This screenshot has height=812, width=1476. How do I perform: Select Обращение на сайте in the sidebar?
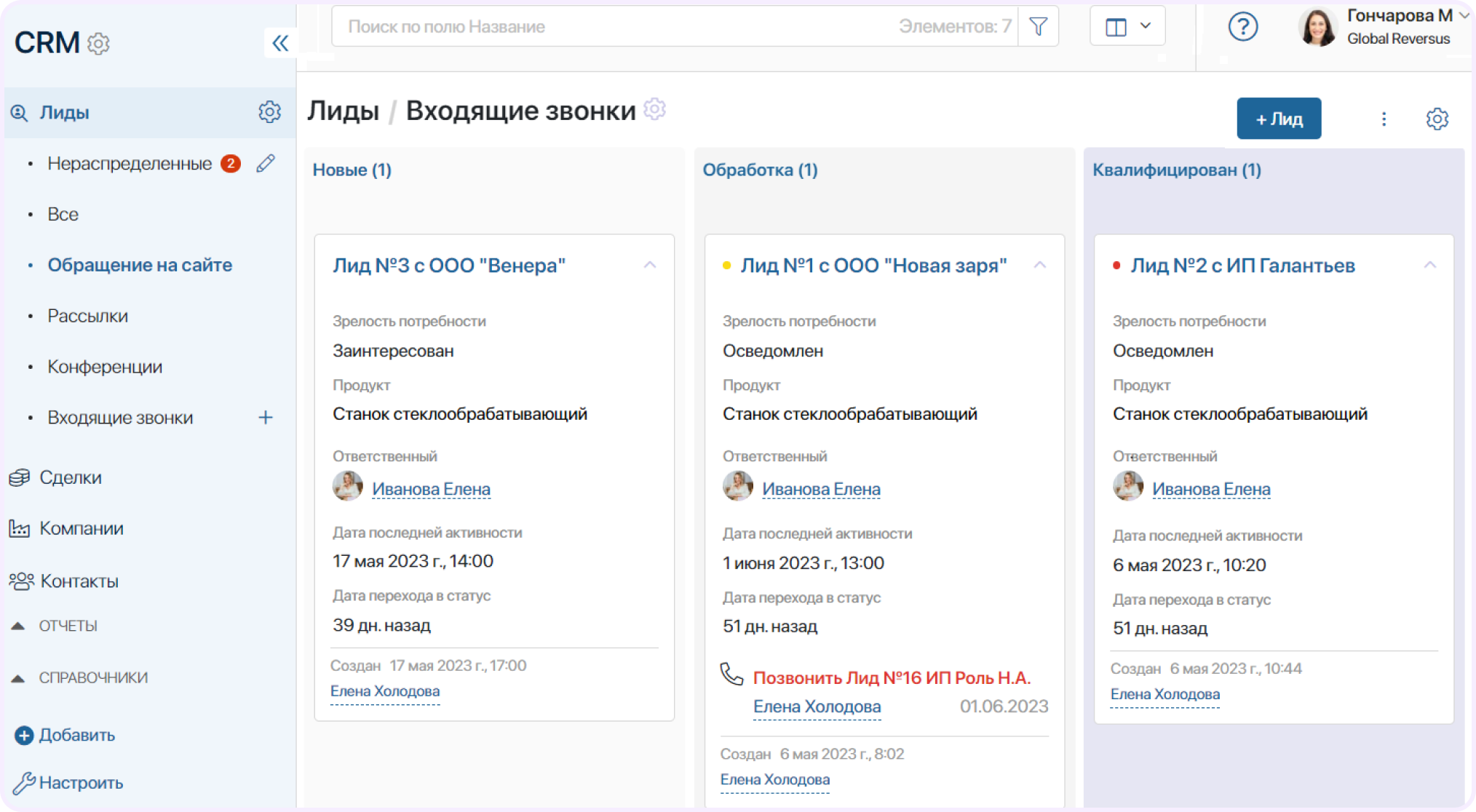point(140,265)
